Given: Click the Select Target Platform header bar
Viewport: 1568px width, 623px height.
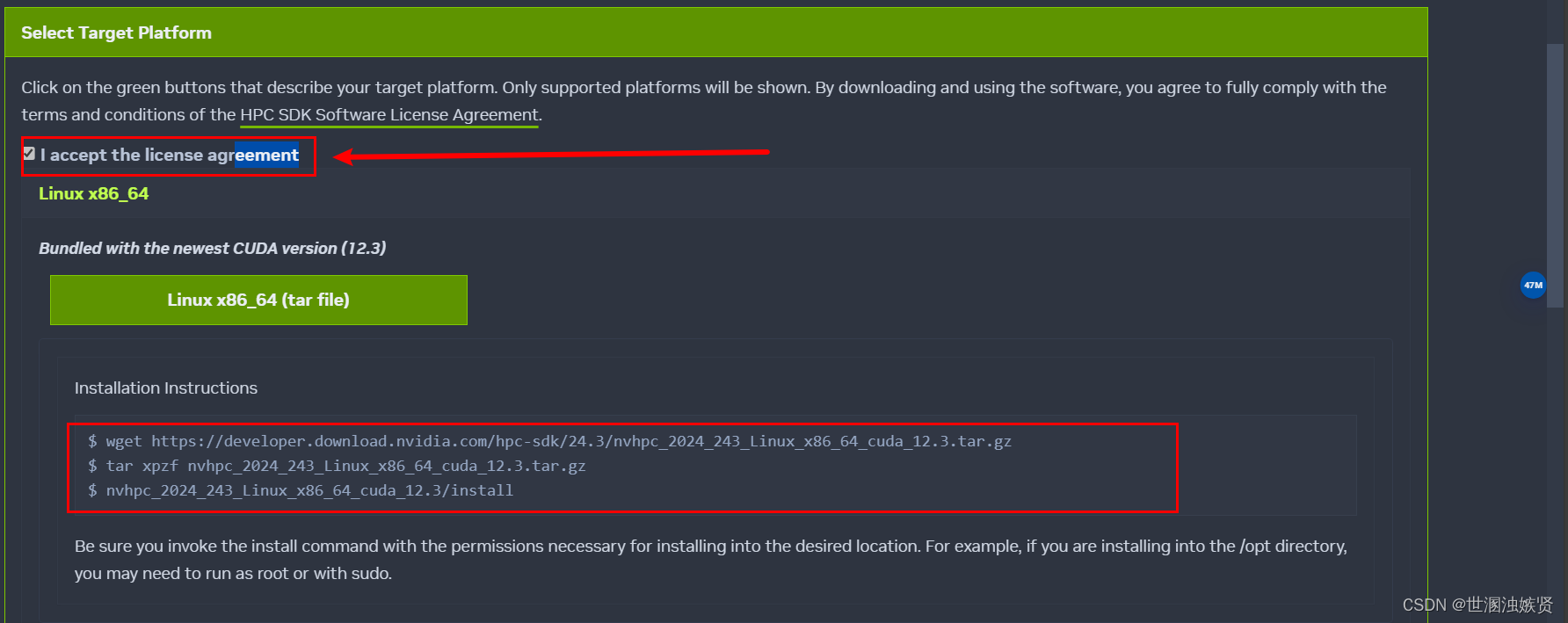Looking at the screenshot, I should [x=716, y=33].
